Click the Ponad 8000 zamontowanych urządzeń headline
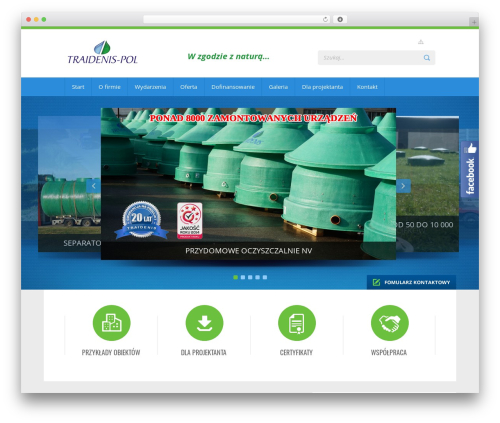 pyautogui.click(x=253, y=118)
